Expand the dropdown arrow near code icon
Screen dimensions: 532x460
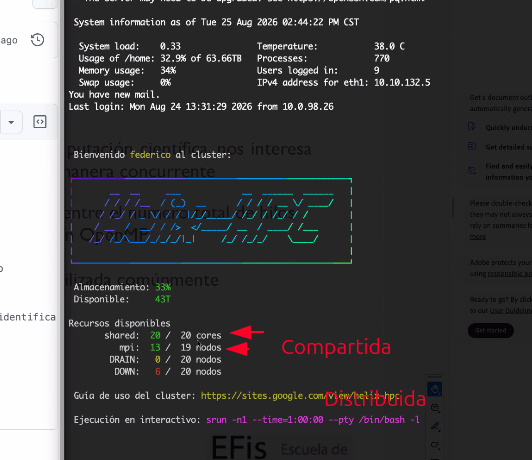pos(11,122)
